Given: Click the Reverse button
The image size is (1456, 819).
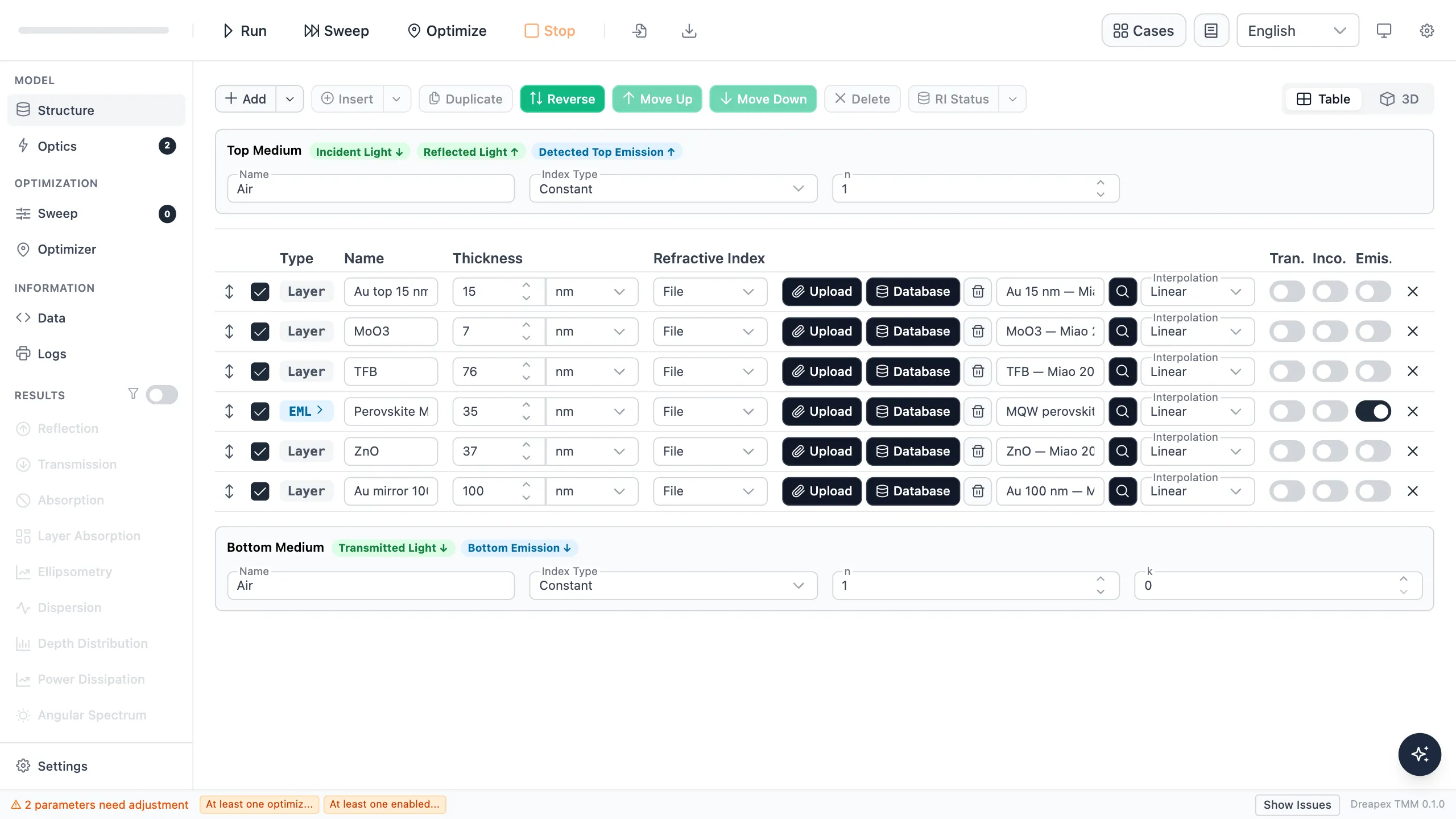Looking at the screenshot, I should pyautogui.click(x=562, y=99).
